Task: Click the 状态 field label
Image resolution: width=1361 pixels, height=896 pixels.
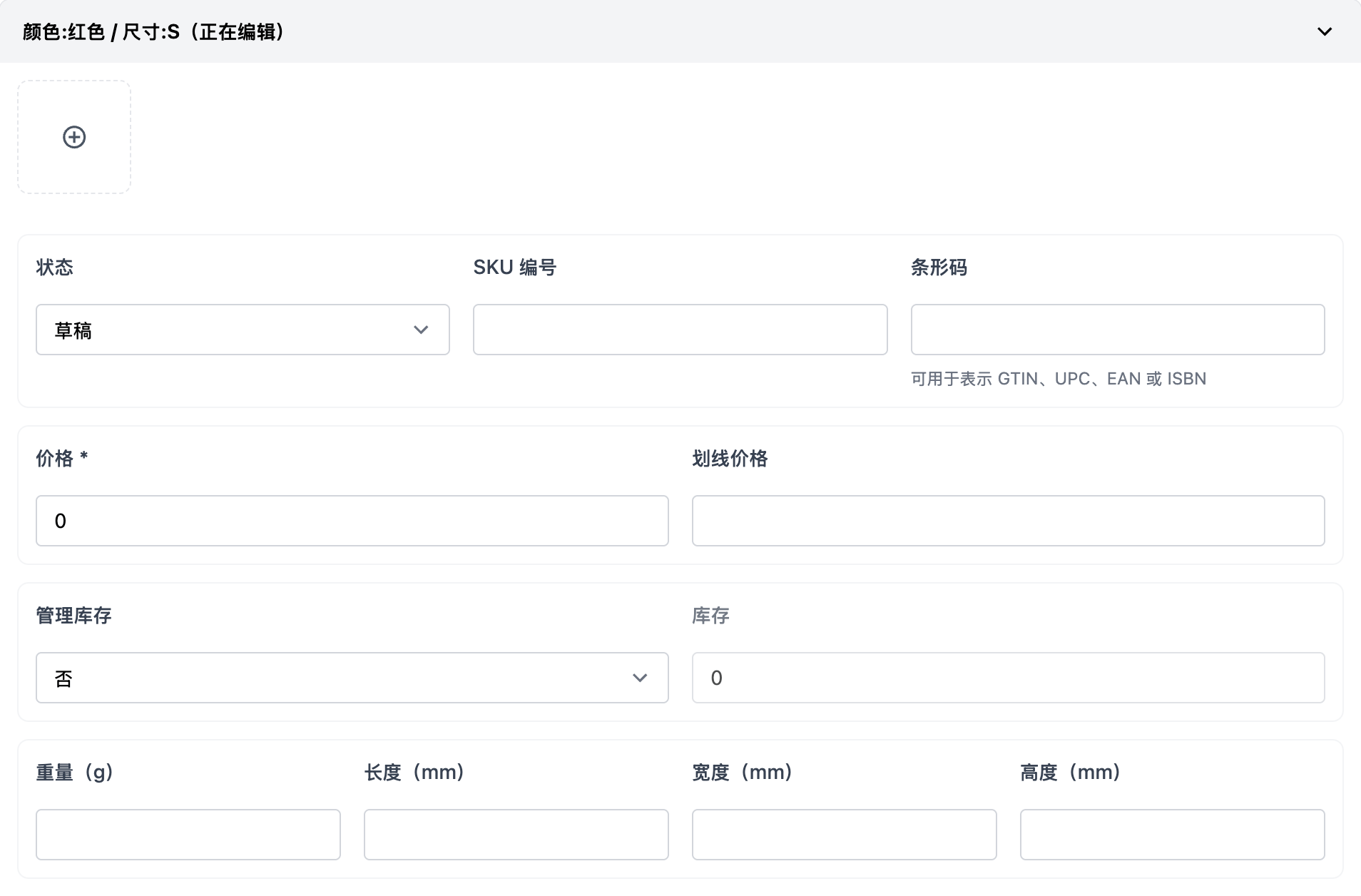Action: pyautogui.click(x=55, y=268)
